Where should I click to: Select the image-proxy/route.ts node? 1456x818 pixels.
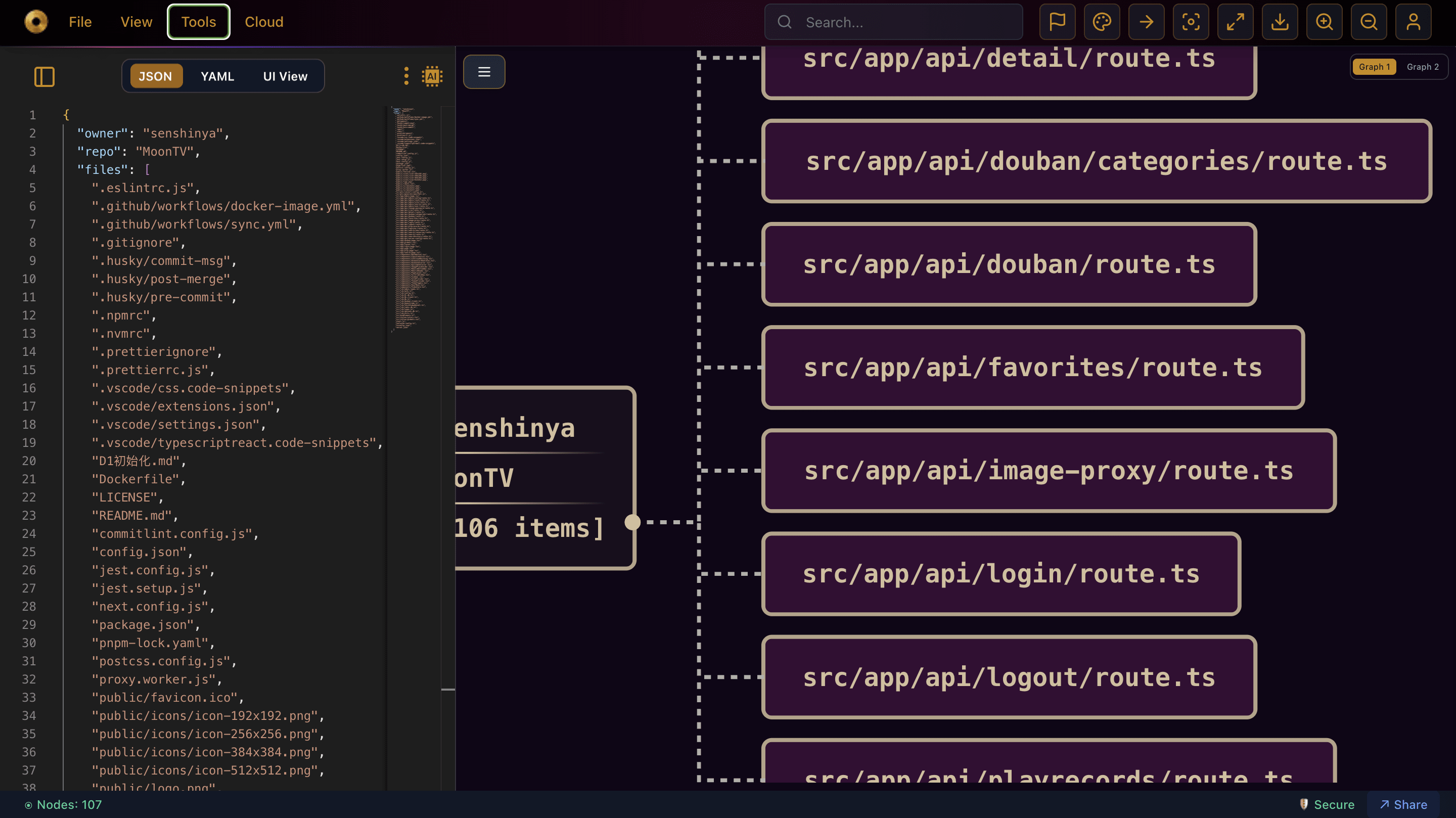point(1049,470)
